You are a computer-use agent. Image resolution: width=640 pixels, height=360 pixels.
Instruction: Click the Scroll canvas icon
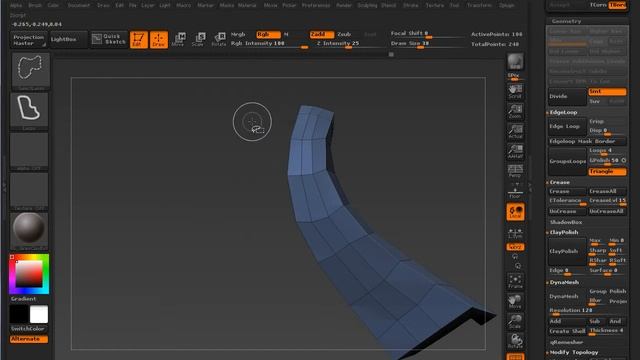(515, 91)
